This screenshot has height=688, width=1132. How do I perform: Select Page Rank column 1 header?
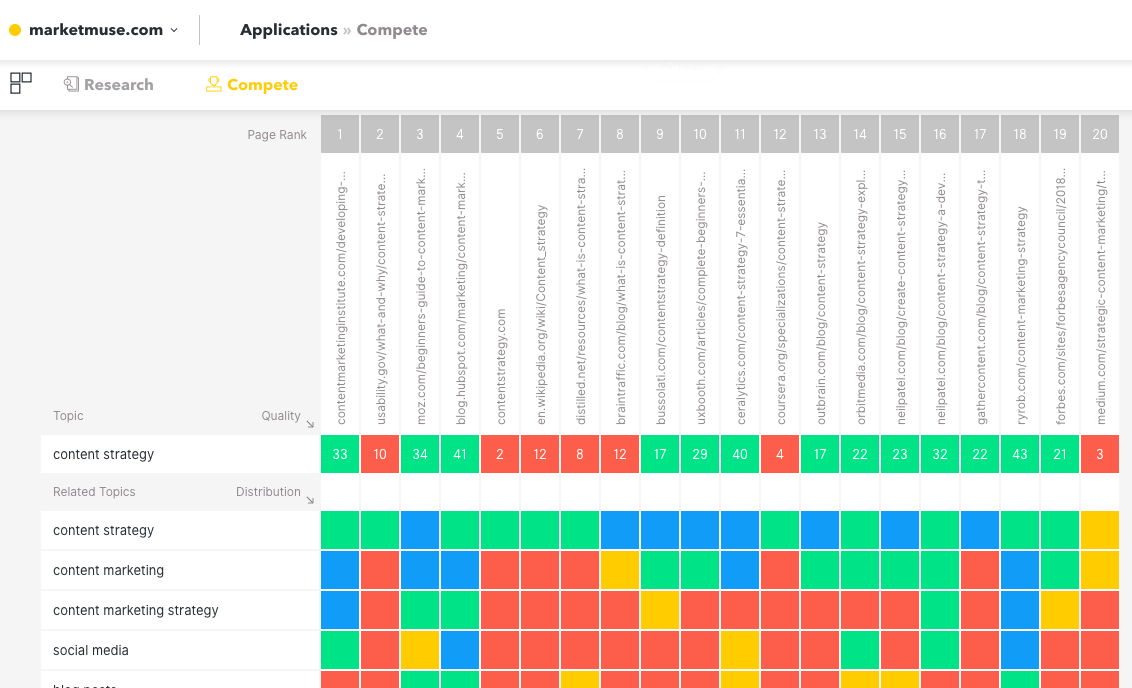(340, 134)
